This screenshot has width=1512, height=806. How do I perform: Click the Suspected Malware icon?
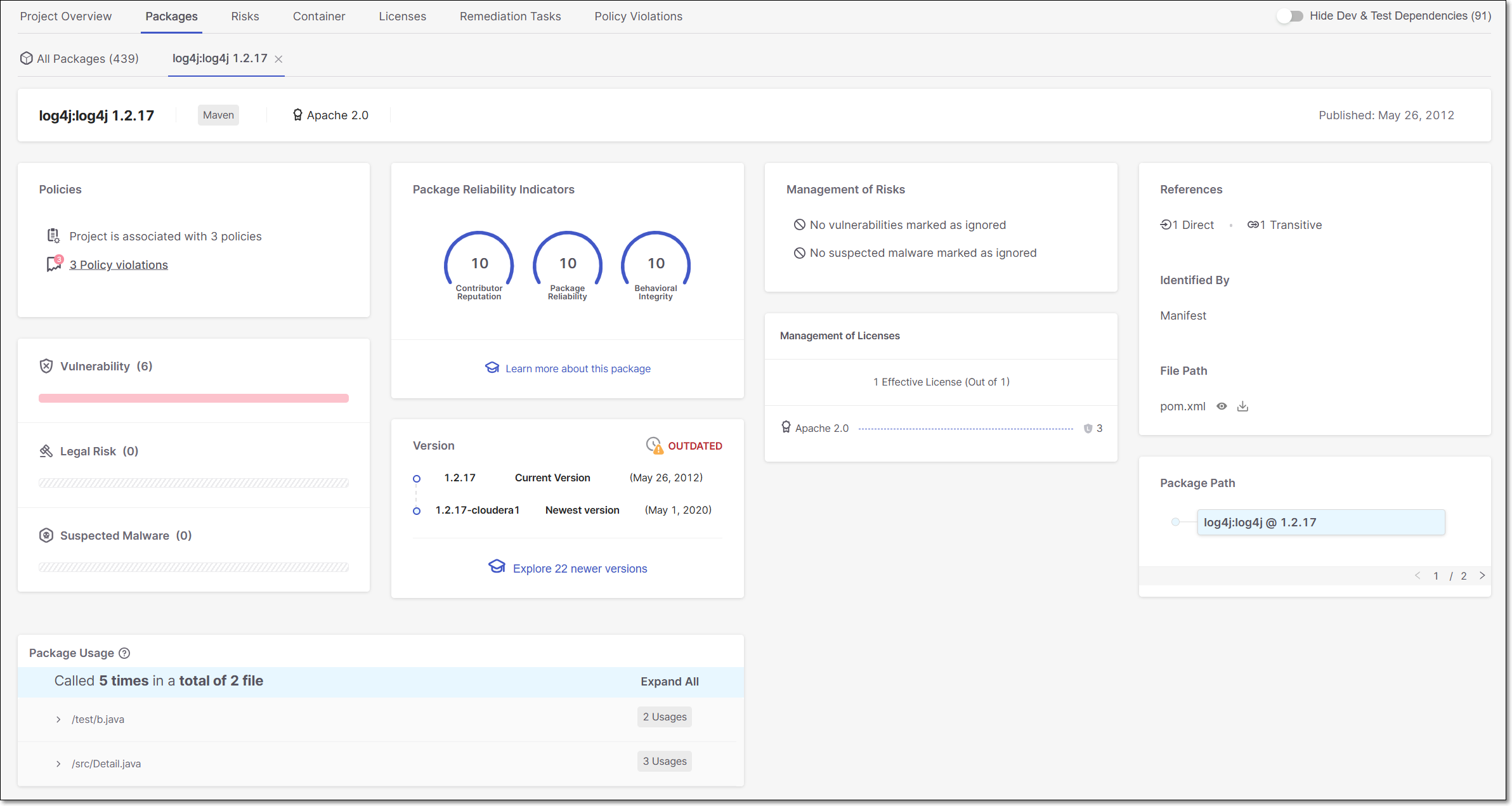click(46, 535)
